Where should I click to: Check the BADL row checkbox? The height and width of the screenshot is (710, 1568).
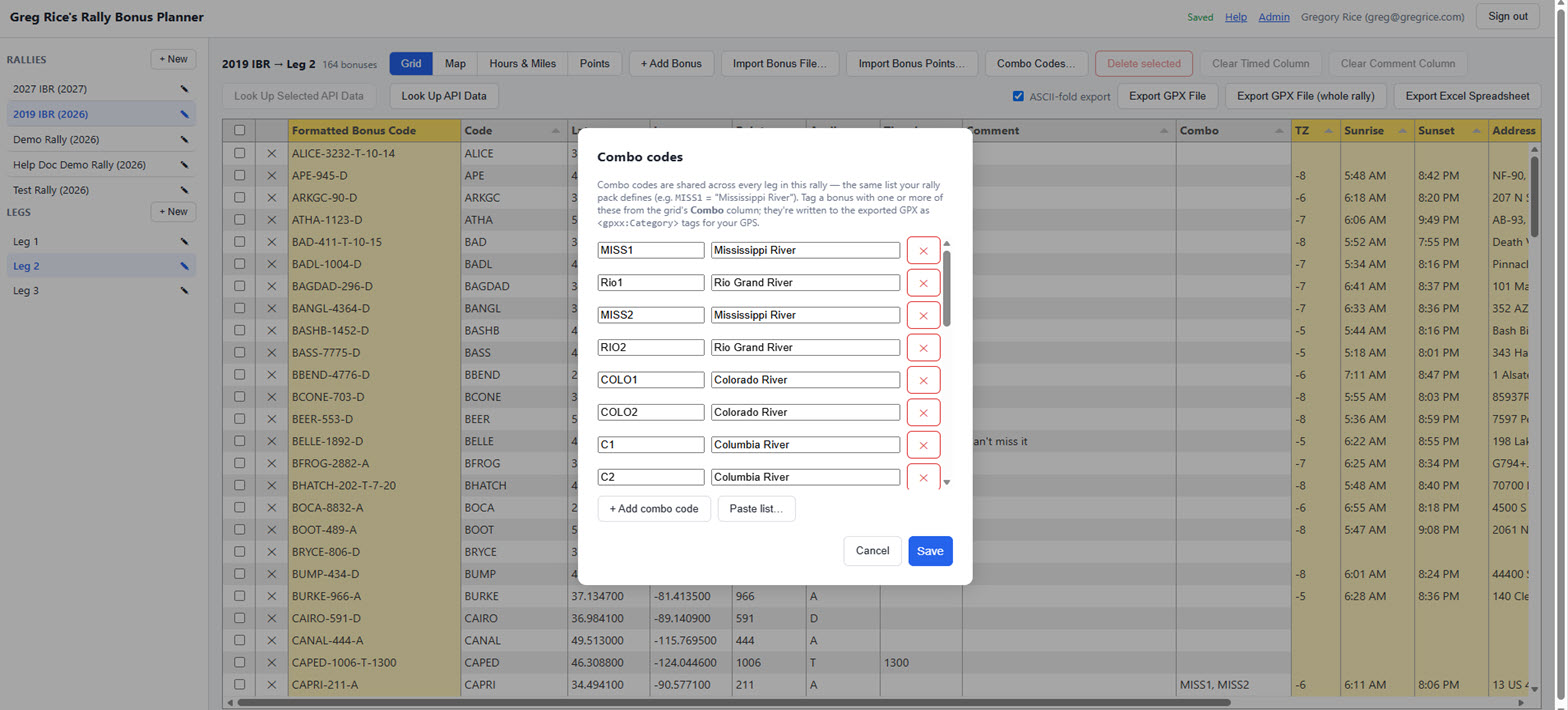click(x=239, y=264)
